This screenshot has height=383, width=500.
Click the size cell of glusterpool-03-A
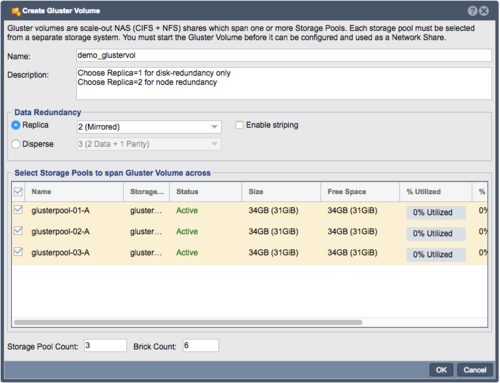(273, 253)
